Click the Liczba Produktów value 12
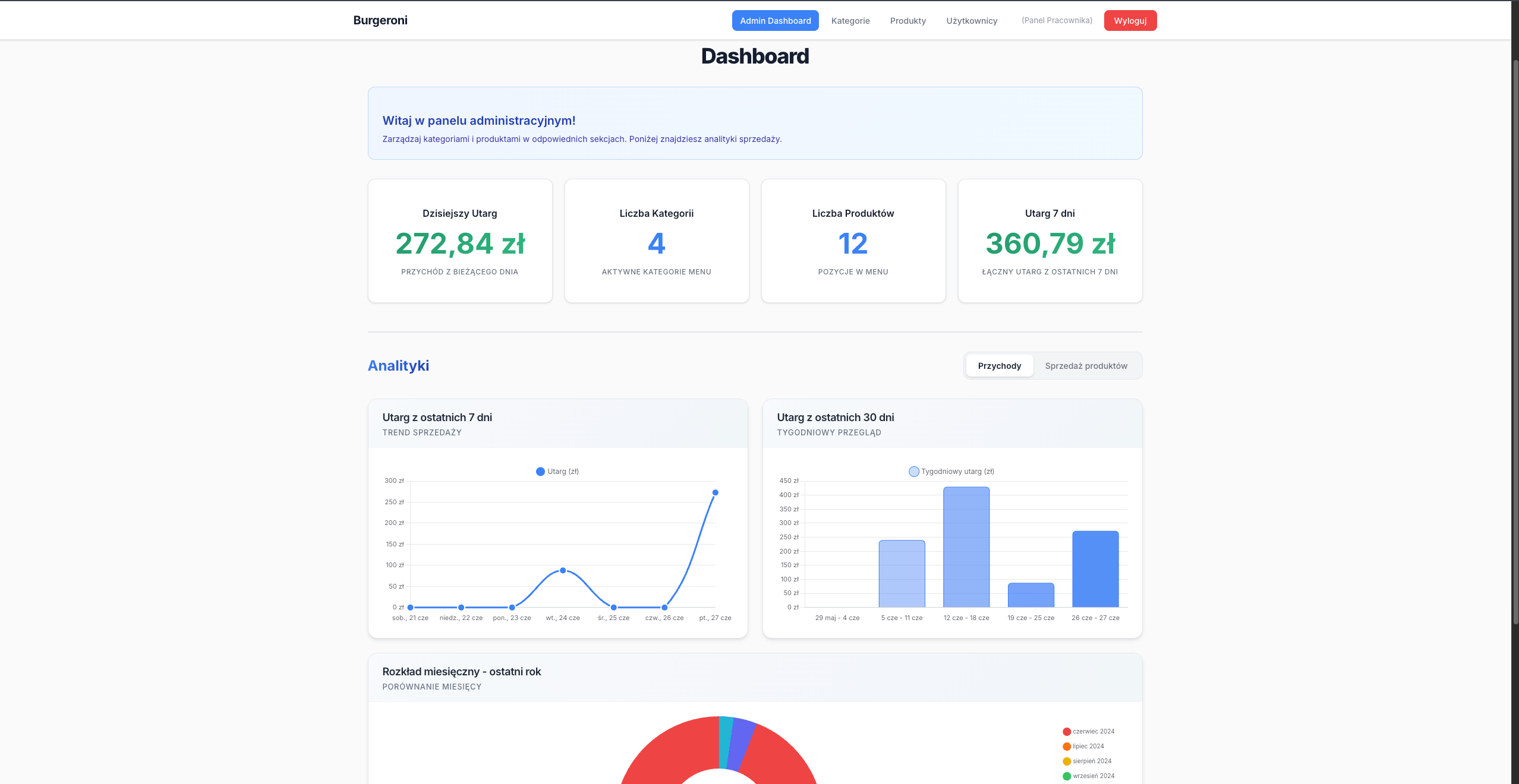 (x=853, y=244)
